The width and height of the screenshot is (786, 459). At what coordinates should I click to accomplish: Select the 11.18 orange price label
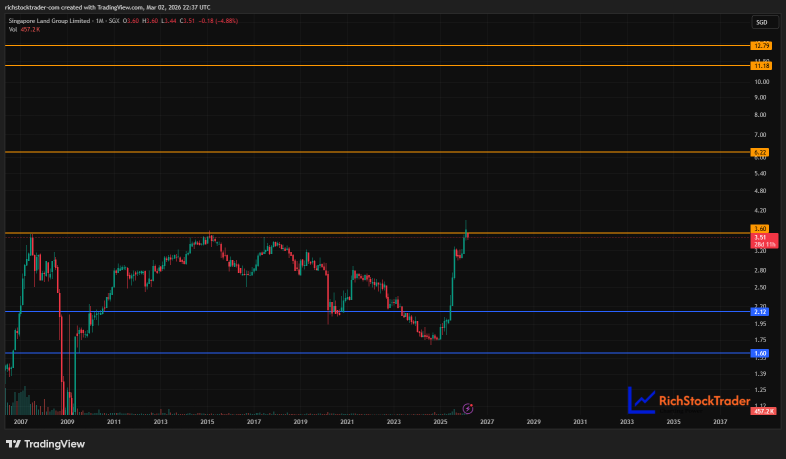(x=760, y=66)
